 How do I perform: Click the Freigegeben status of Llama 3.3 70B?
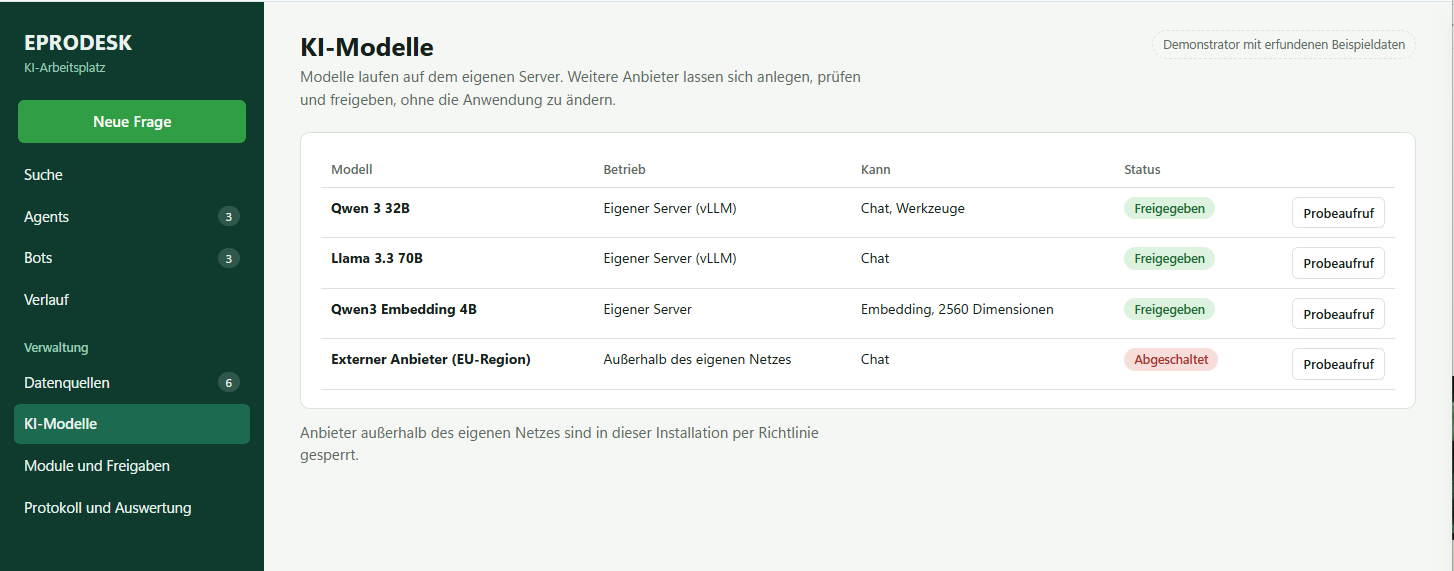(x=1169, y=258)
